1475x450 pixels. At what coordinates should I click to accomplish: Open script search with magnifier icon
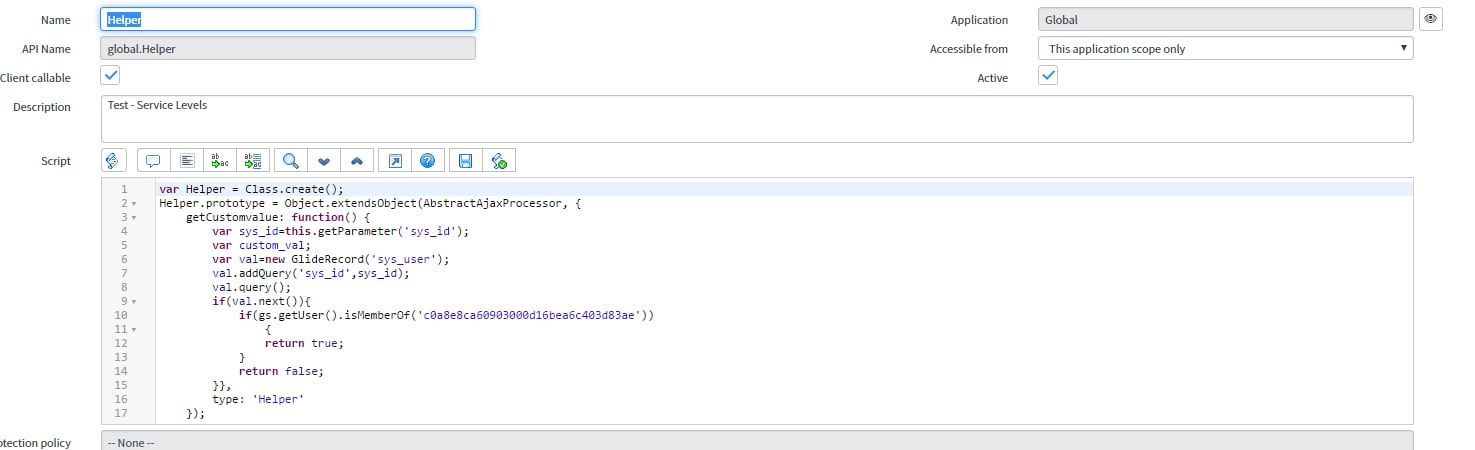click(x=291, y=160)
